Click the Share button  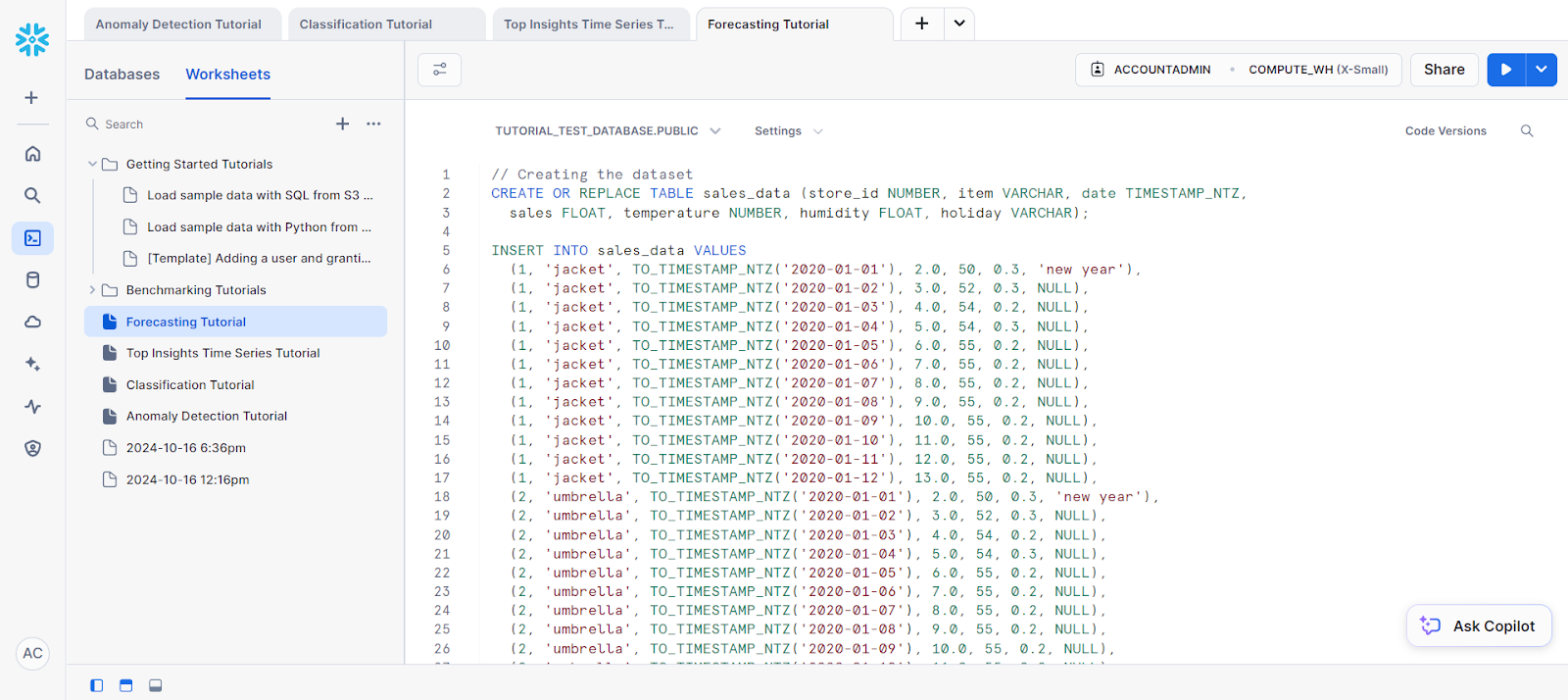[1445, 70]
